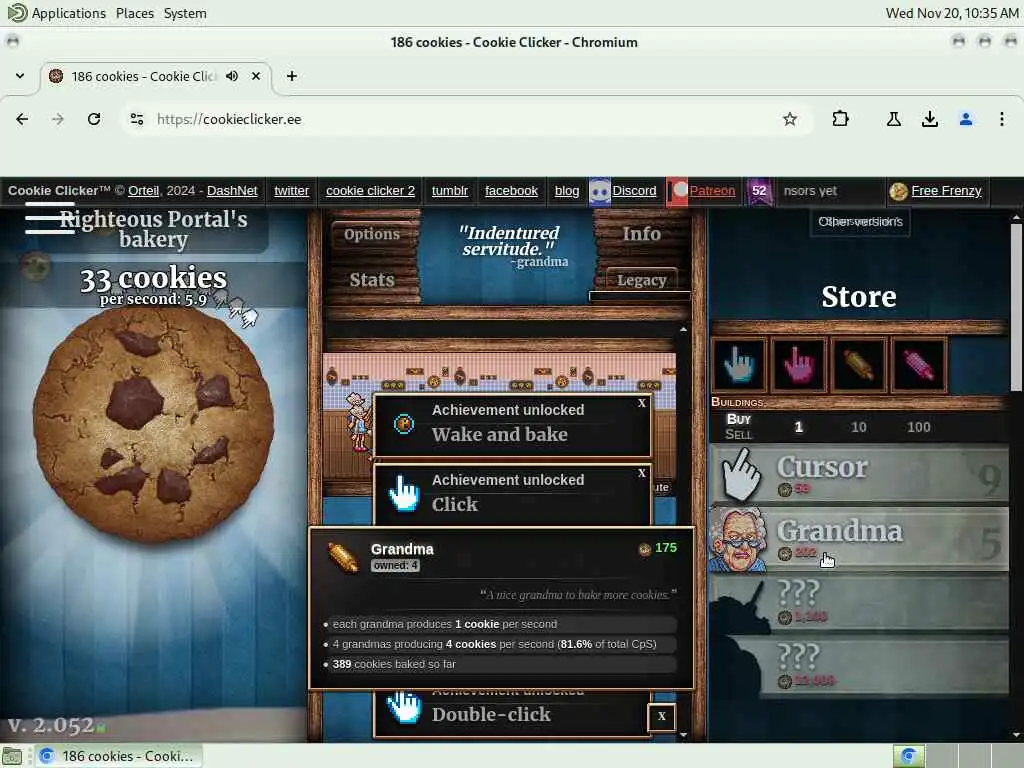The height and width of the screenshot is (768, 1024).
Task: Select the second ??? locked building
Action: 859,666
